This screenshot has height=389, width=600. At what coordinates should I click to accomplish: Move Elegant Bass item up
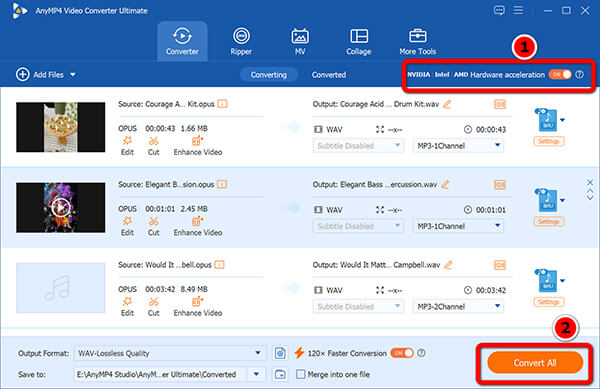tap(590, 190)
